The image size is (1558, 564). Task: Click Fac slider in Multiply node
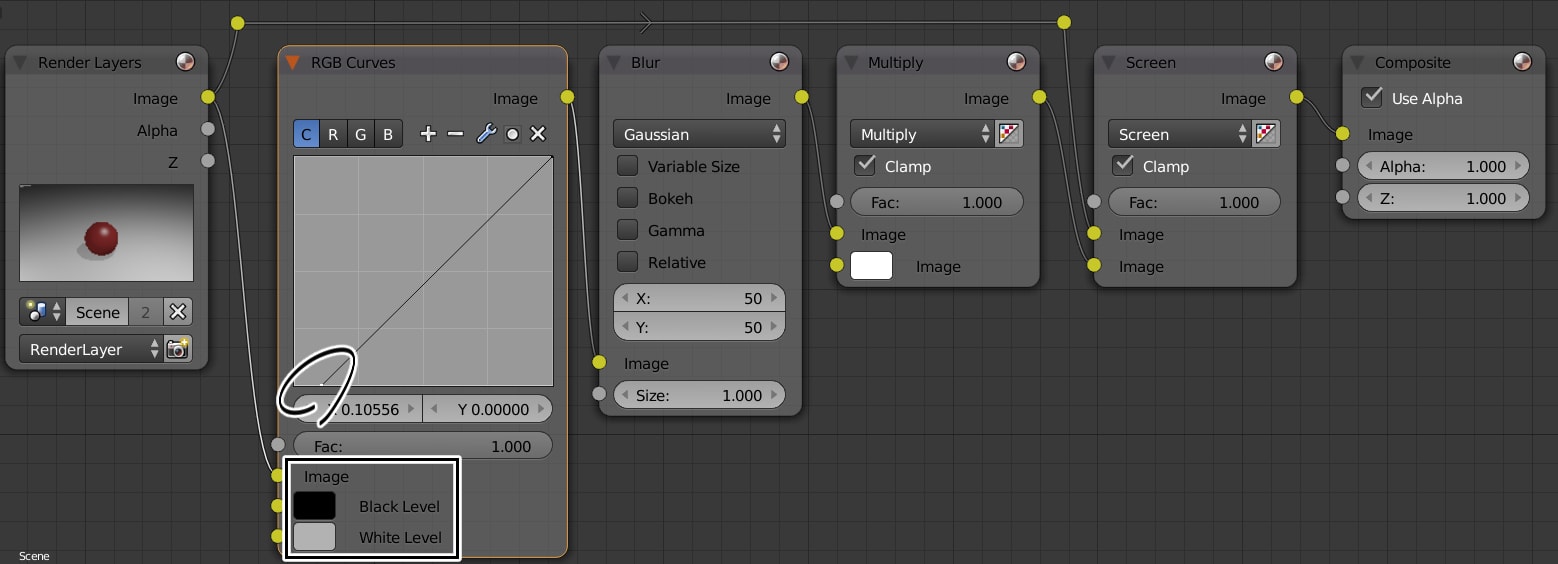(937, 202)
